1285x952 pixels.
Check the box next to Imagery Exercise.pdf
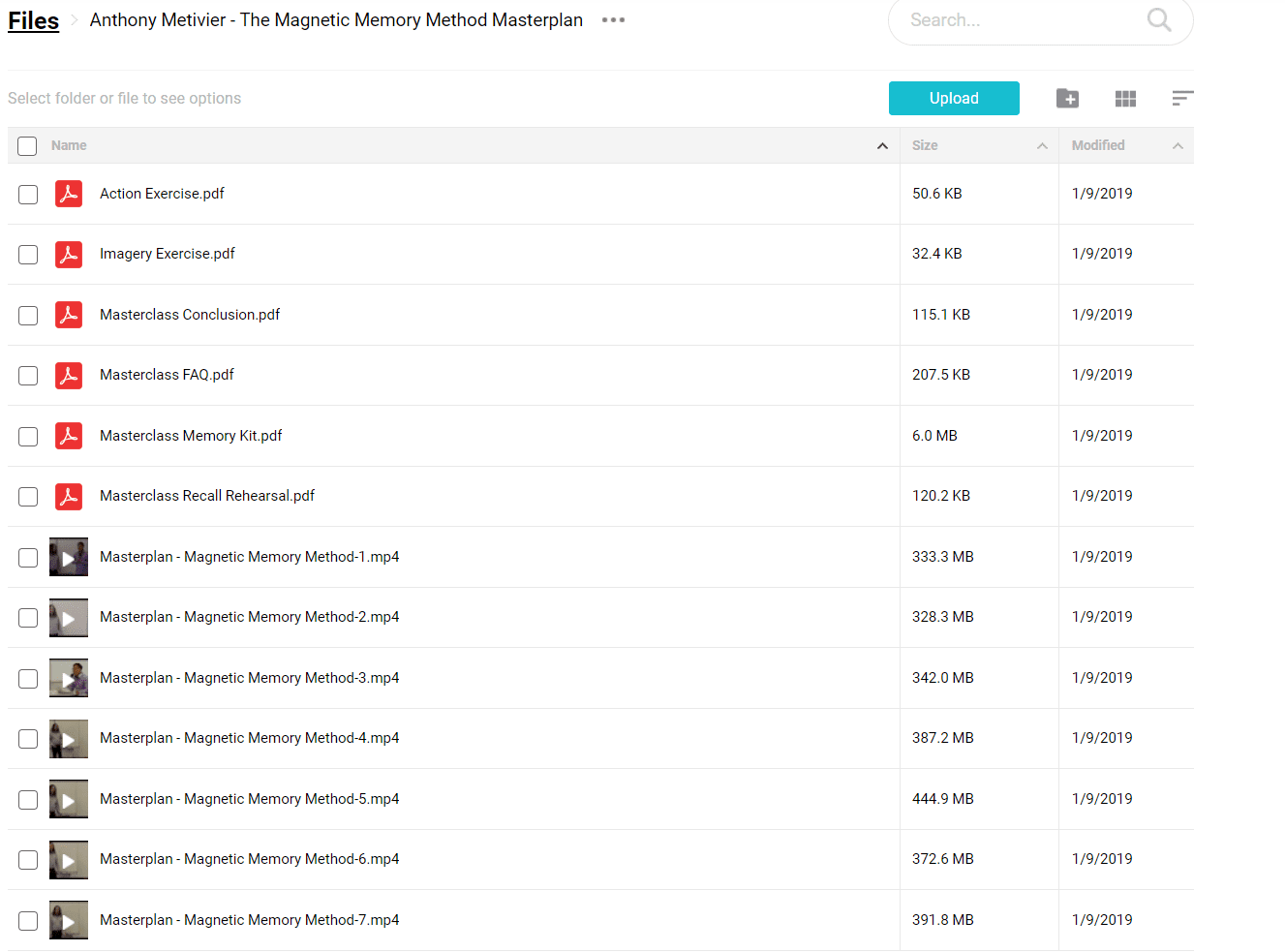[x=28, y=255]
